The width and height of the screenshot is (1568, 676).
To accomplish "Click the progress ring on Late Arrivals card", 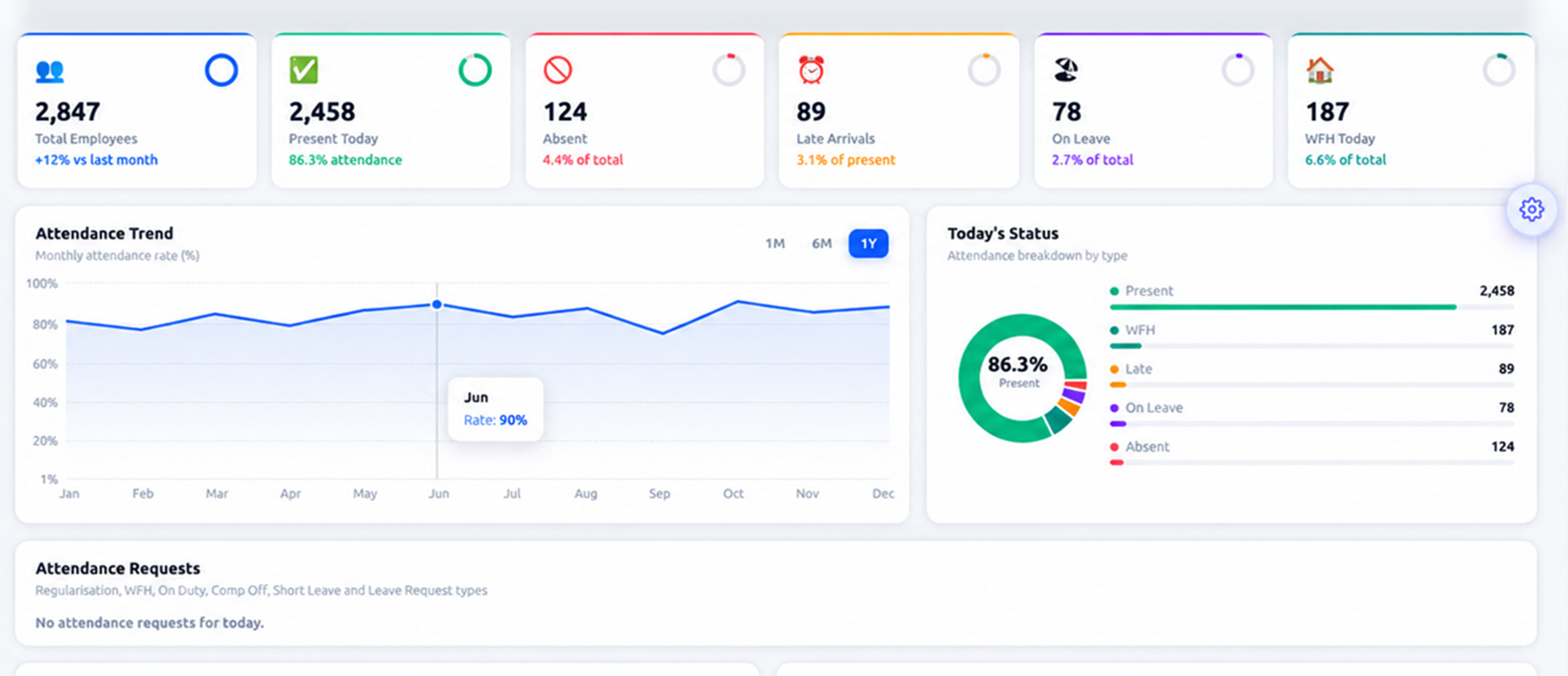I will tap(984, 70).
